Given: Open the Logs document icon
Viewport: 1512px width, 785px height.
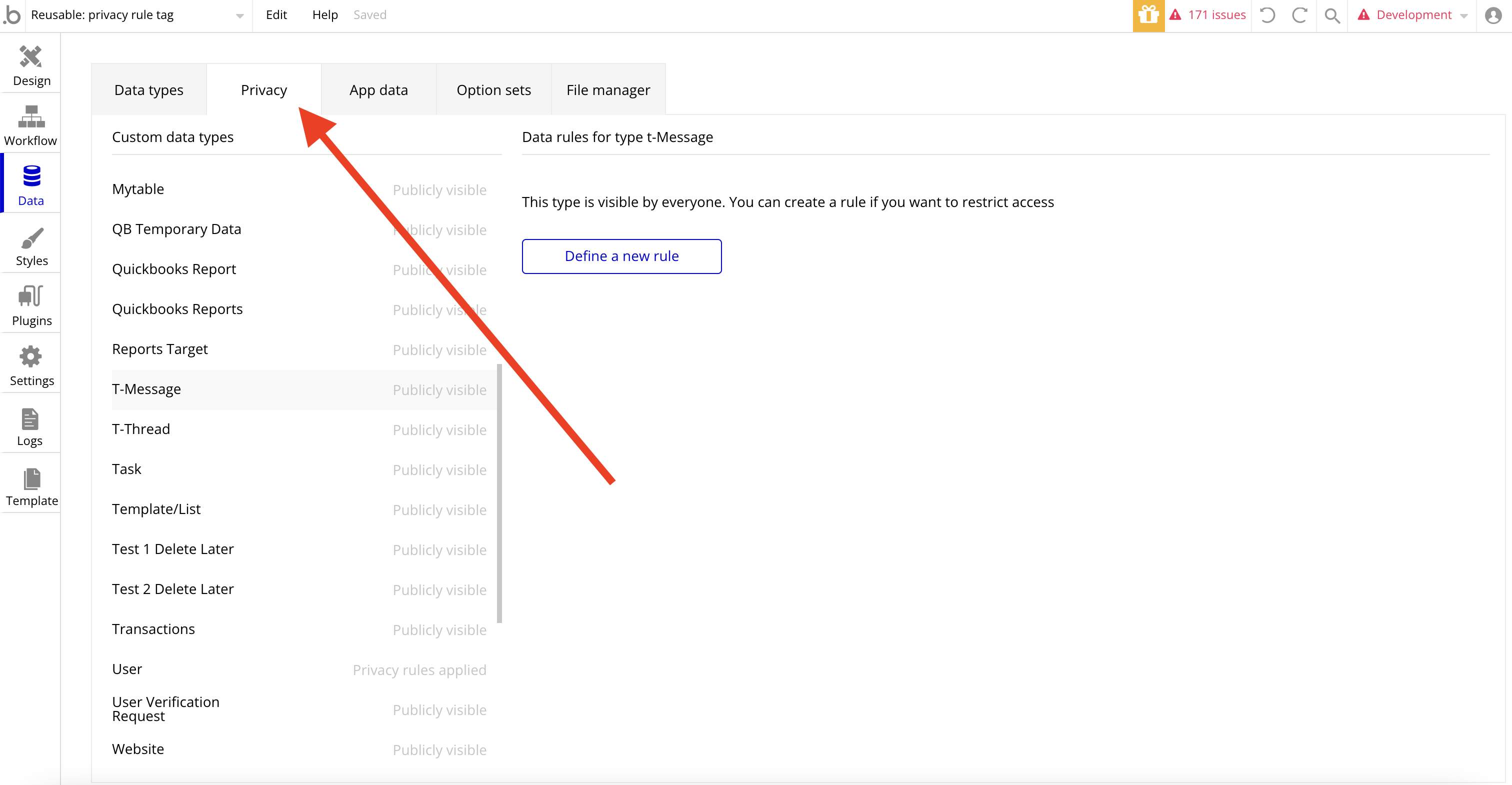Looking at the screenshot, I should coord(29,419).
